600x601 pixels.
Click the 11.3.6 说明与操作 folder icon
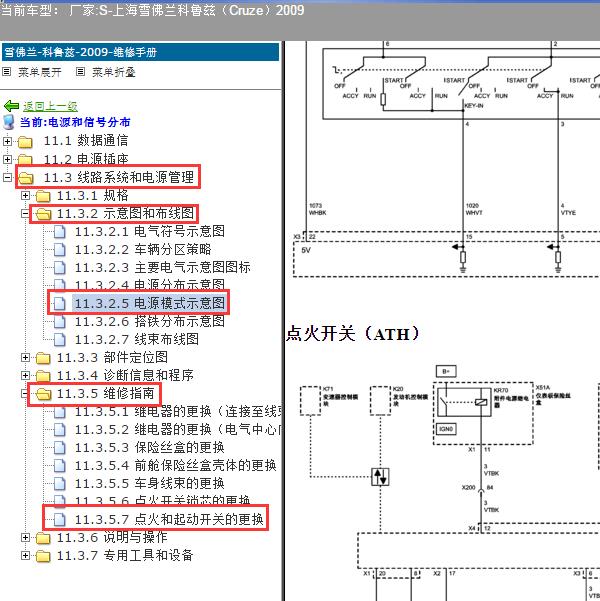(x=43, y=538)
